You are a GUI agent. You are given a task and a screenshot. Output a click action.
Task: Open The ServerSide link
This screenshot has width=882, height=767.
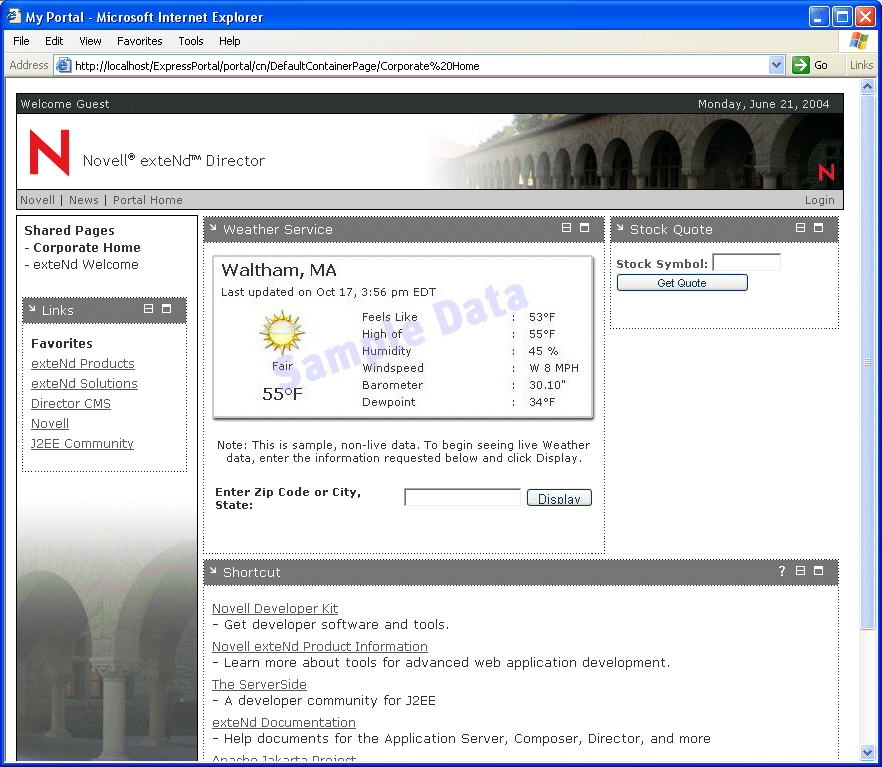coord(259,684)
